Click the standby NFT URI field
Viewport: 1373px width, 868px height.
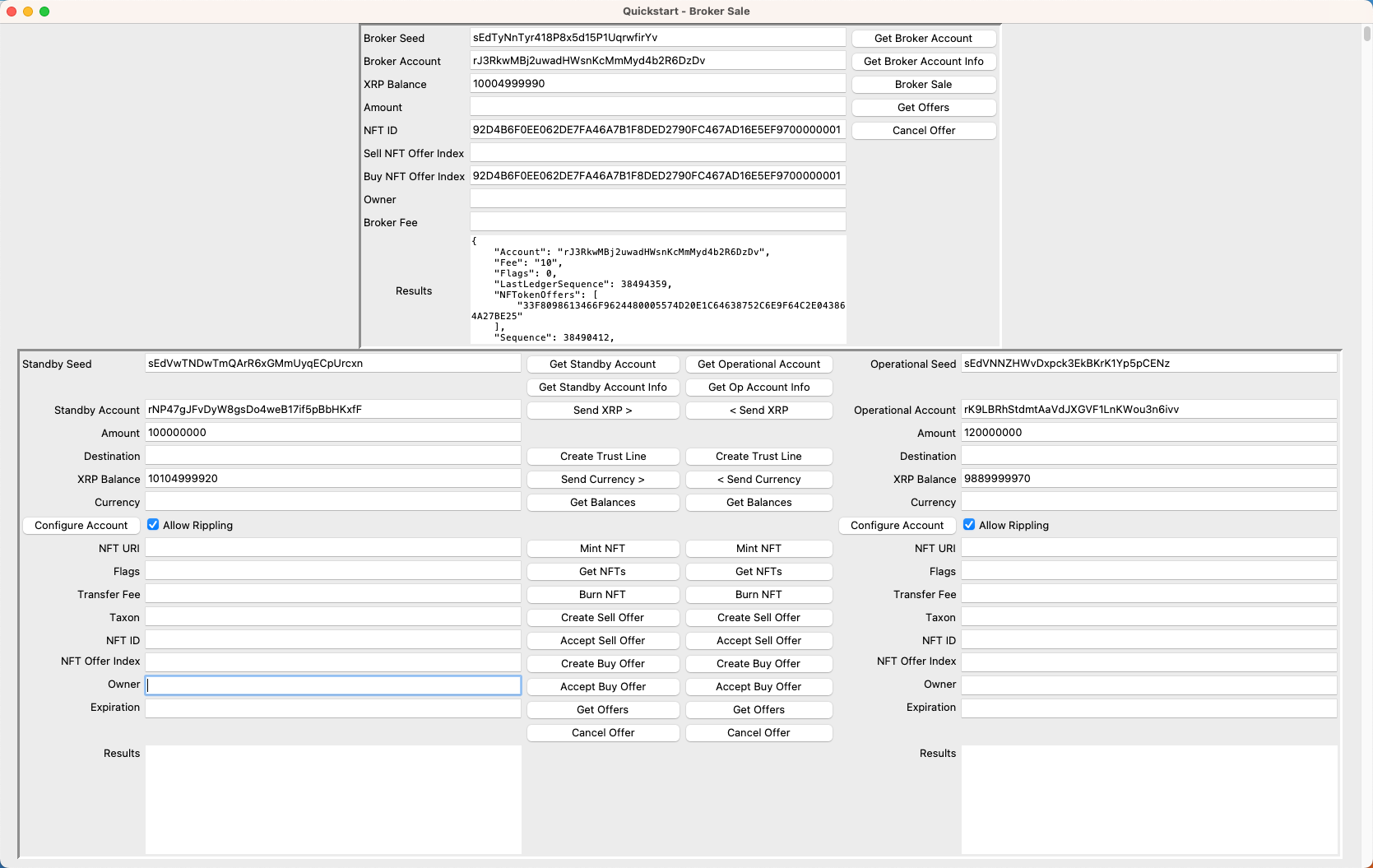pyautogui.click(x=332, y=548)
